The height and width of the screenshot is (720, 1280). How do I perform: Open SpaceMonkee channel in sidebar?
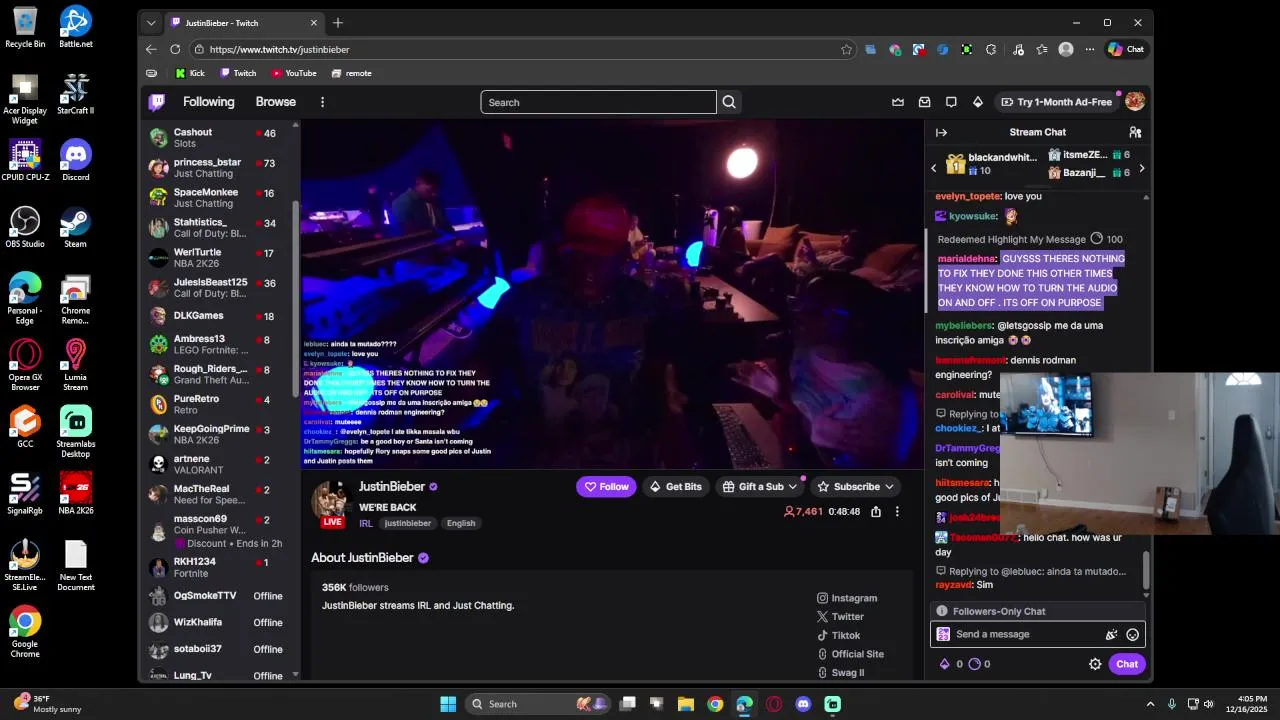(x=220, y=197)
